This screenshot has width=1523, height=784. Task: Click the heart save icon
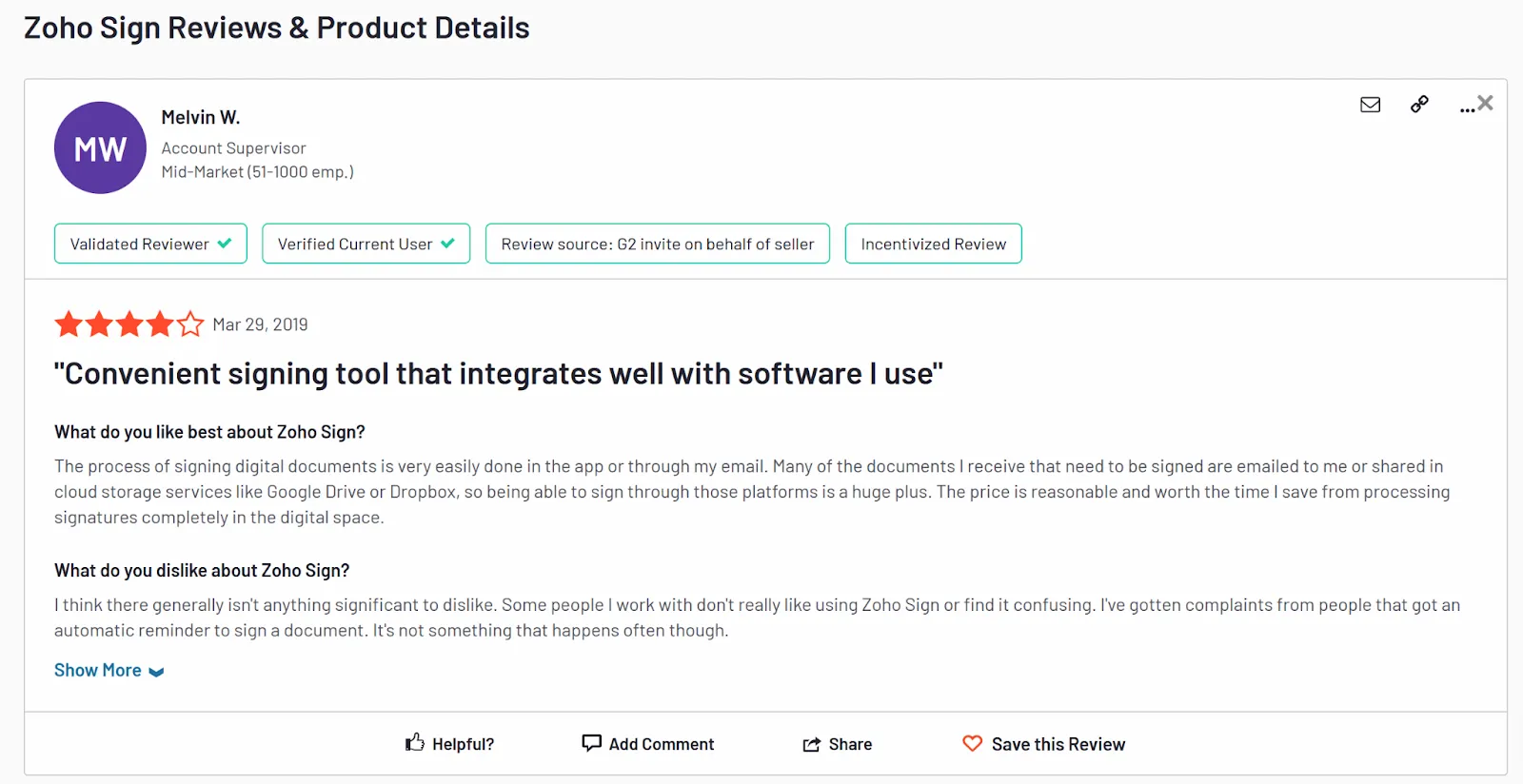pyautogui.click(x=972, y=743)
